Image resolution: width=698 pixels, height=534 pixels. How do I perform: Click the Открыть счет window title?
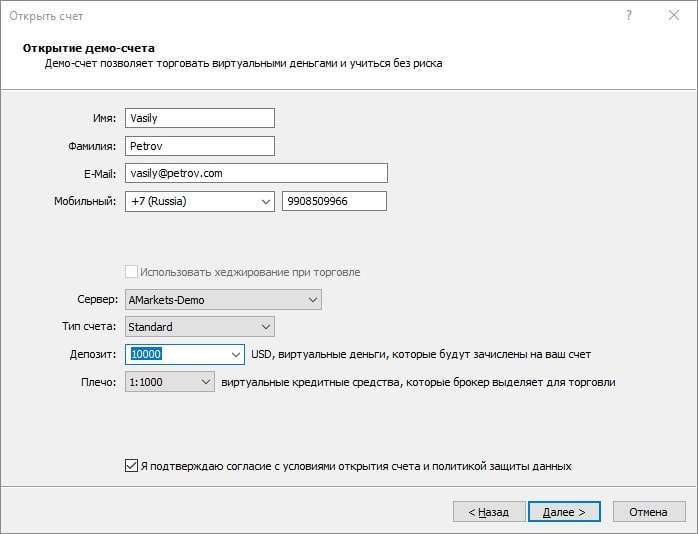coord(46,16)
